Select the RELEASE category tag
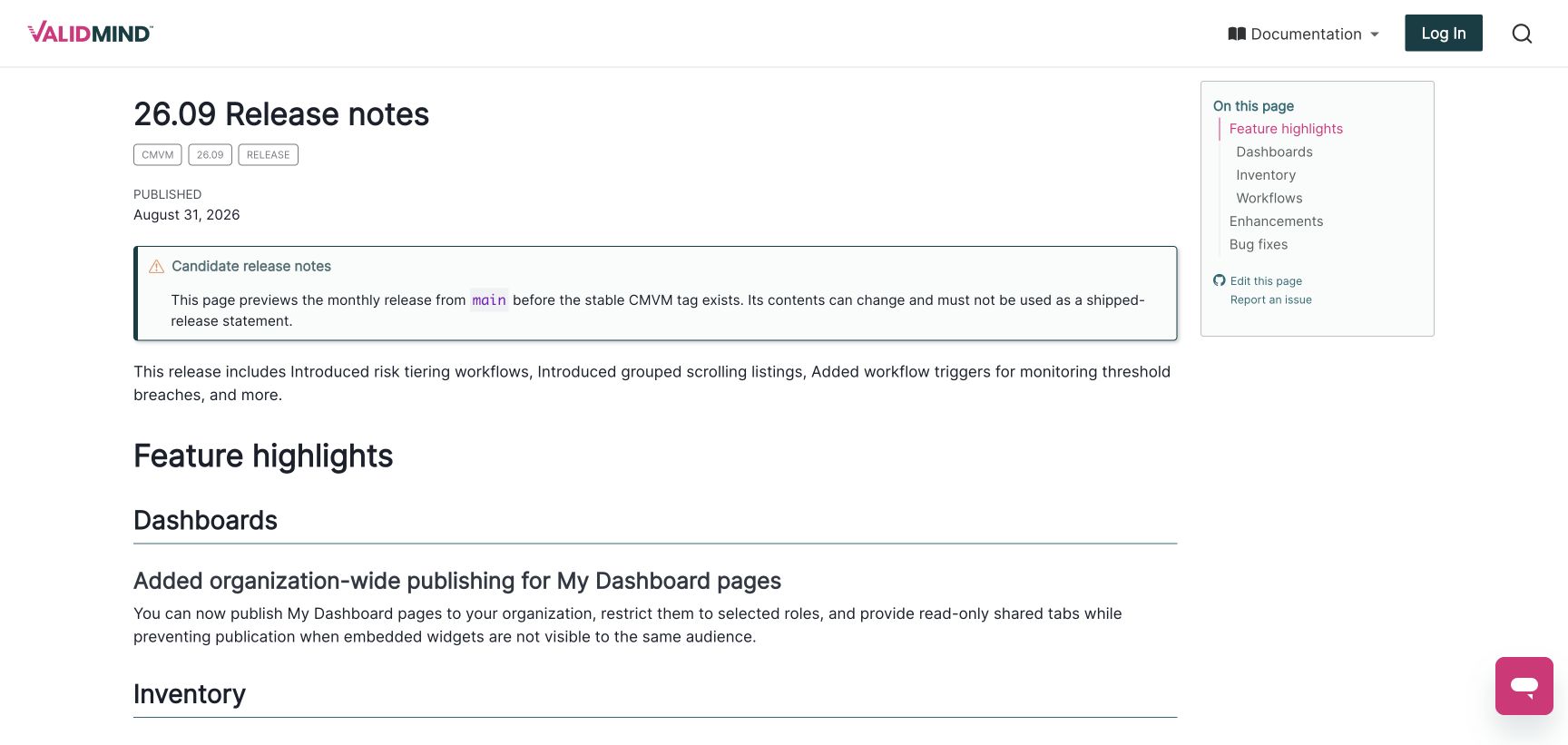This screenshot has height=745, width=1568. [269, 155]
